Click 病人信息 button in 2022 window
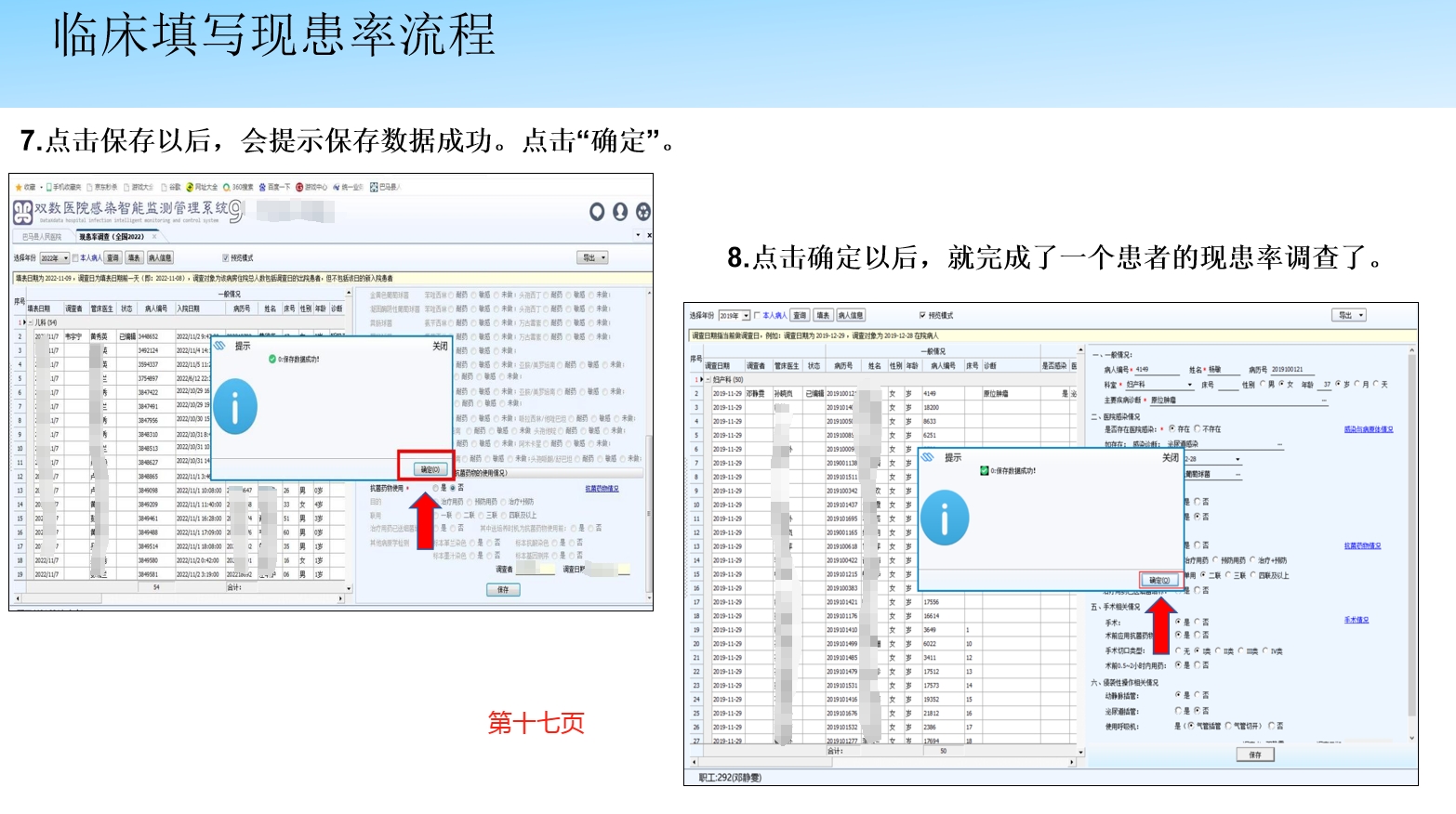Viewport: 1456px width, 814px height. click(x=160, y=258)
